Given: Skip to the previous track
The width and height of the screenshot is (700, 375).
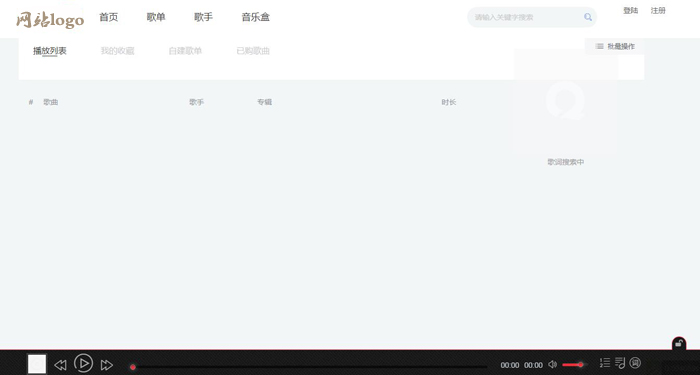Looking at the screenshot, I should [x=60, y=365].
